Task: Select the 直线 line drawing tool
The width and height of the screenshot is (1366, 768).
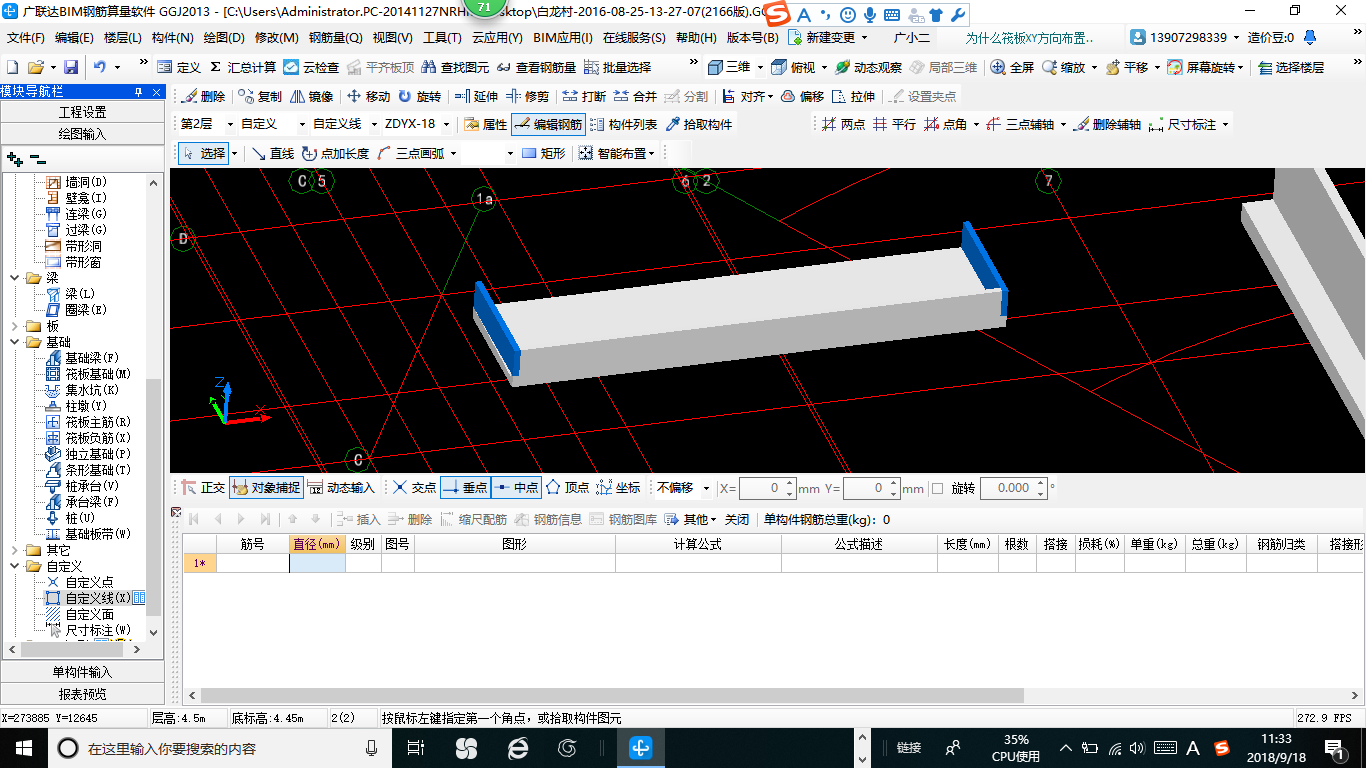Action: pyautogui.click(x=272, y=153)
